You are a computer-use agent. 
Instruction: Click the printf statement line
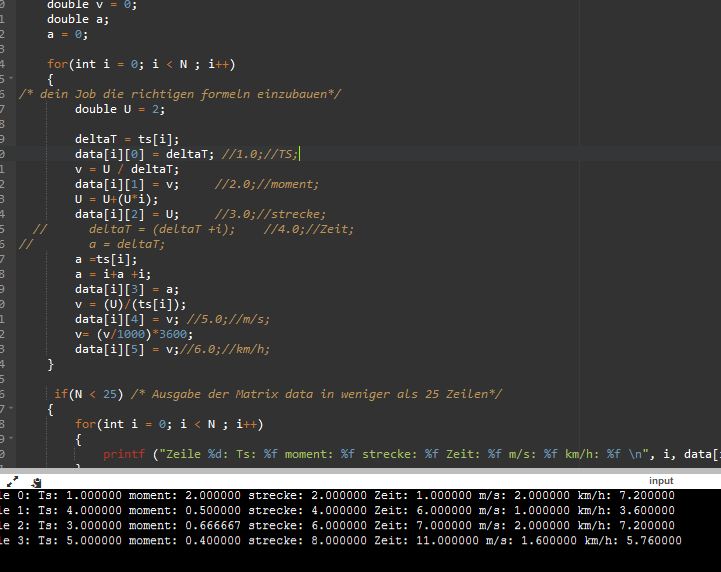[x=412, y=454]
